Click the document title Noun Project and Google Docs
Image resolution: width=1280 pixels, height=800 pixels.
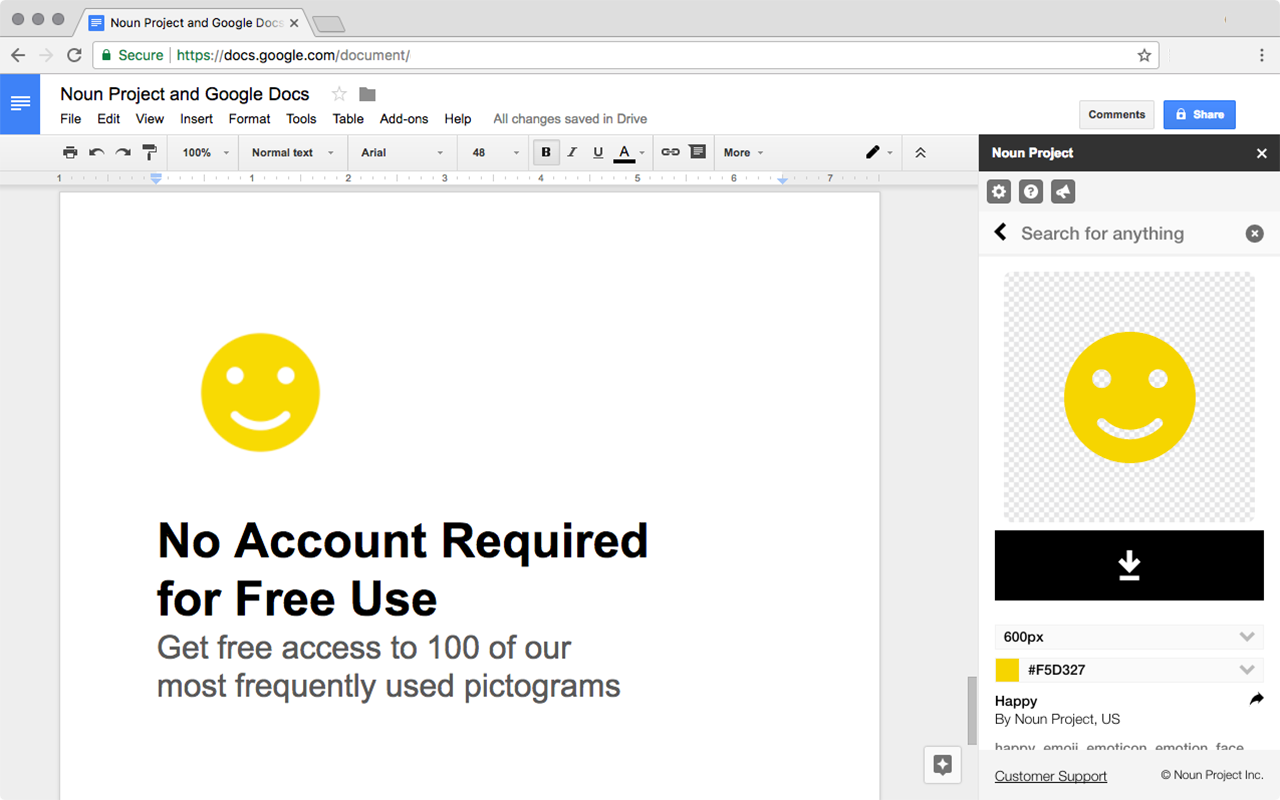(185, 94)
